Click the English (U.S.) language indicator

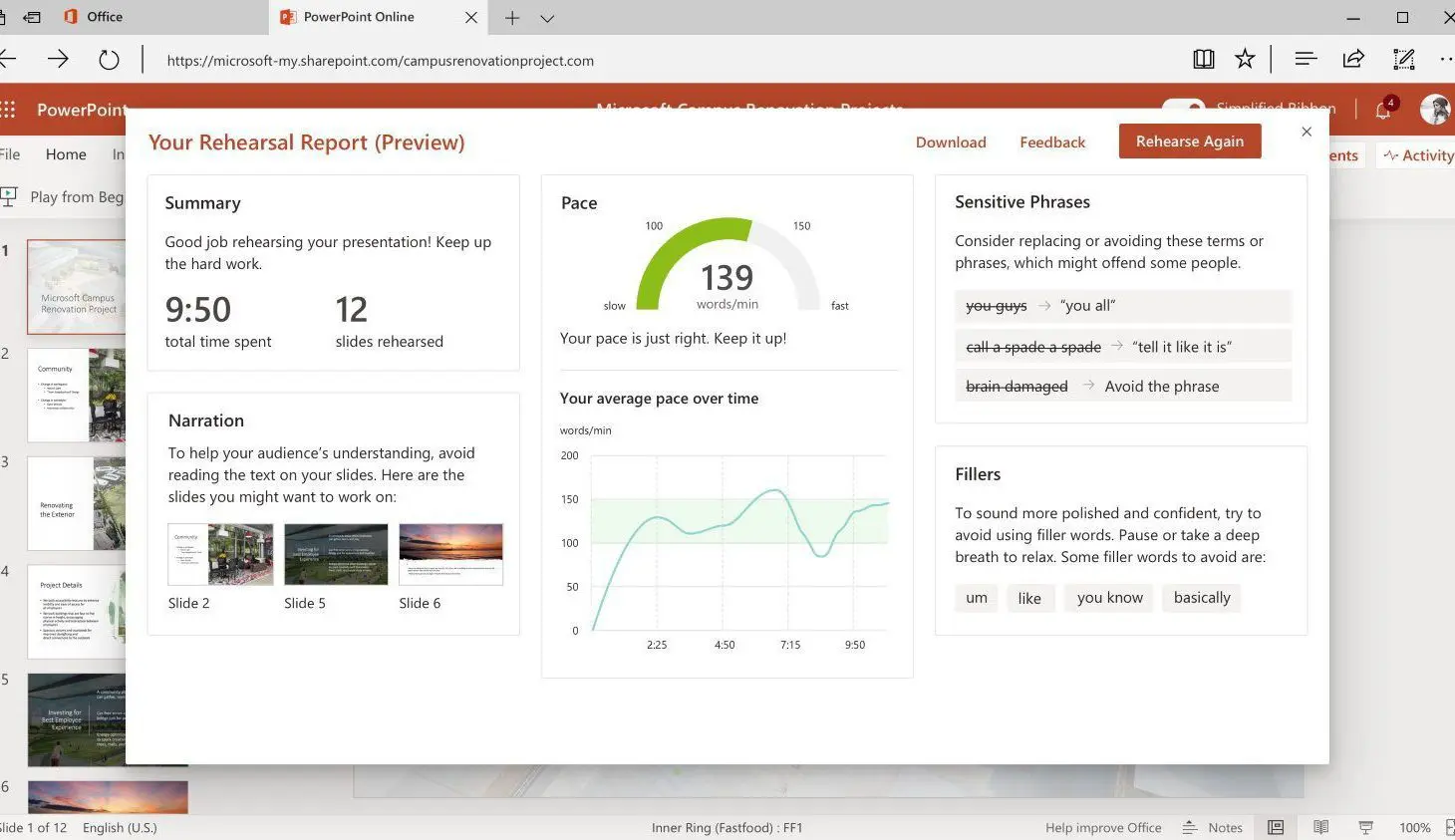tap(120, 827)
